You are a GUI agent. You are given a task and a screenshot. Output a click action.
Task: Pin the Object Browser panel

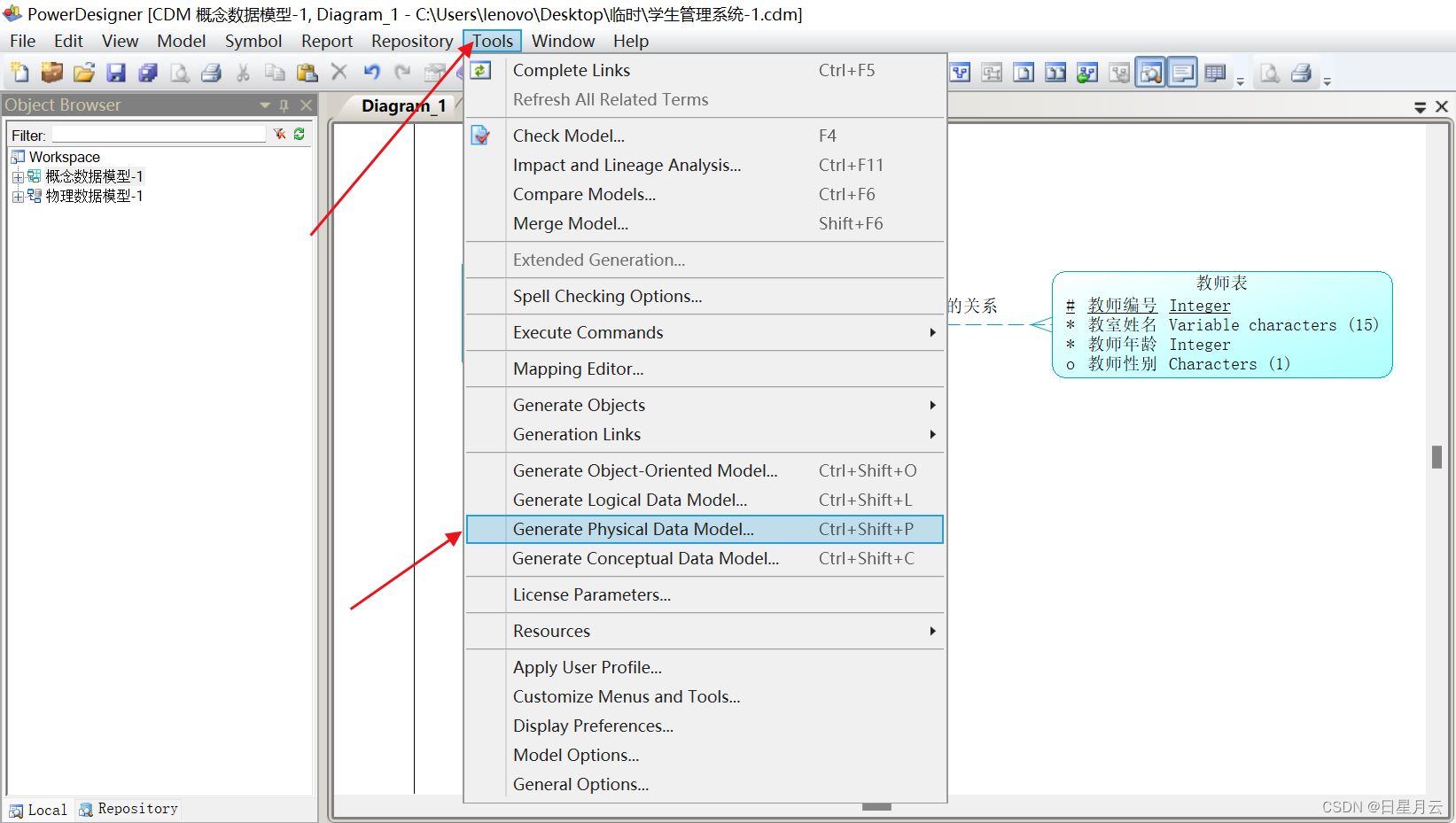click(x=284, y=105)
